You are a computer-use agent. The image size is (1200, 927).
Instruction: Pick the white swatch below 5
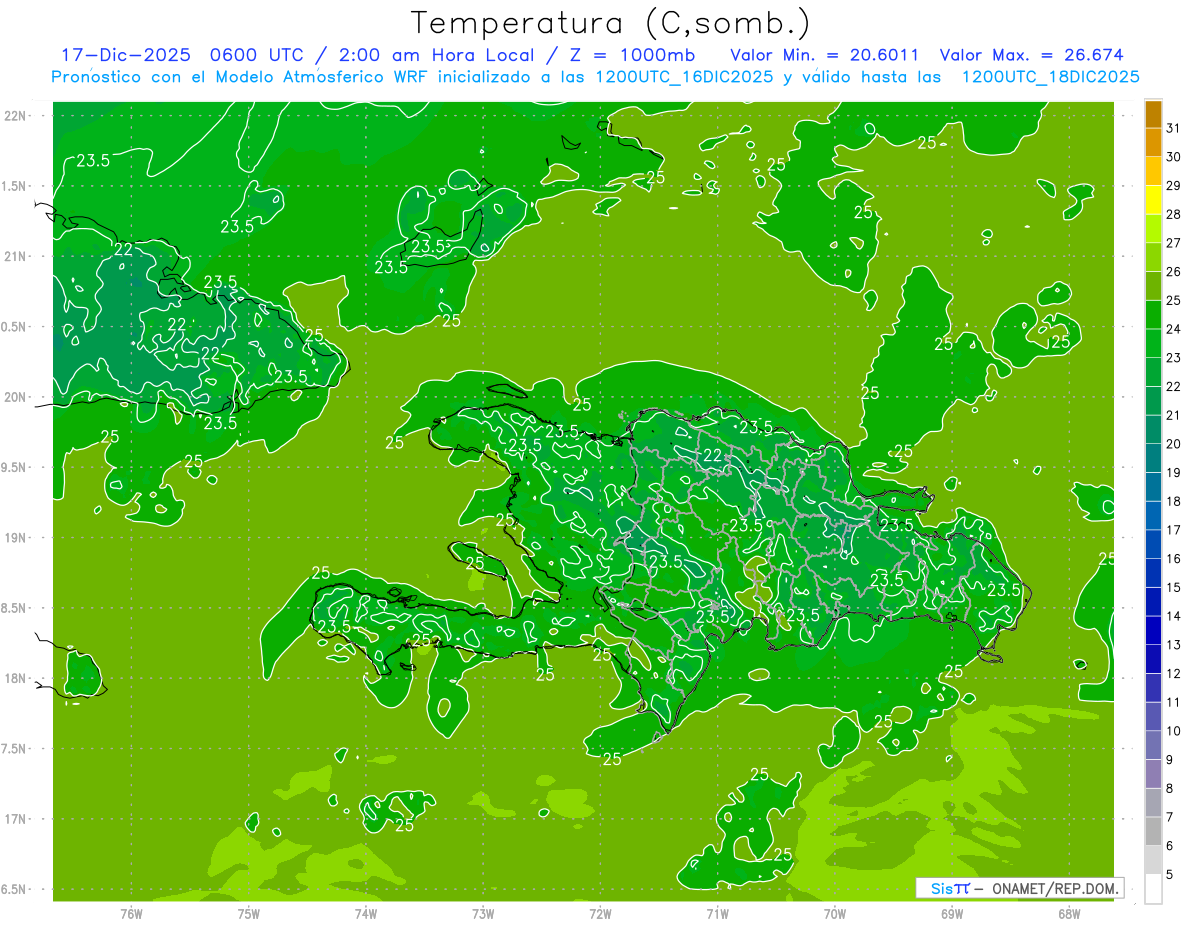coord(1153,889)
